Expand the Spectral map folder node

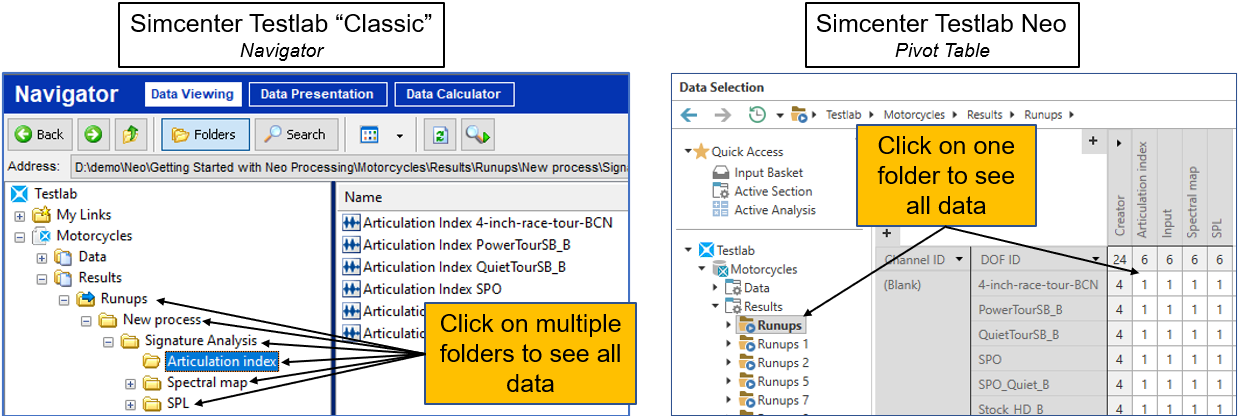coord(131,383)
